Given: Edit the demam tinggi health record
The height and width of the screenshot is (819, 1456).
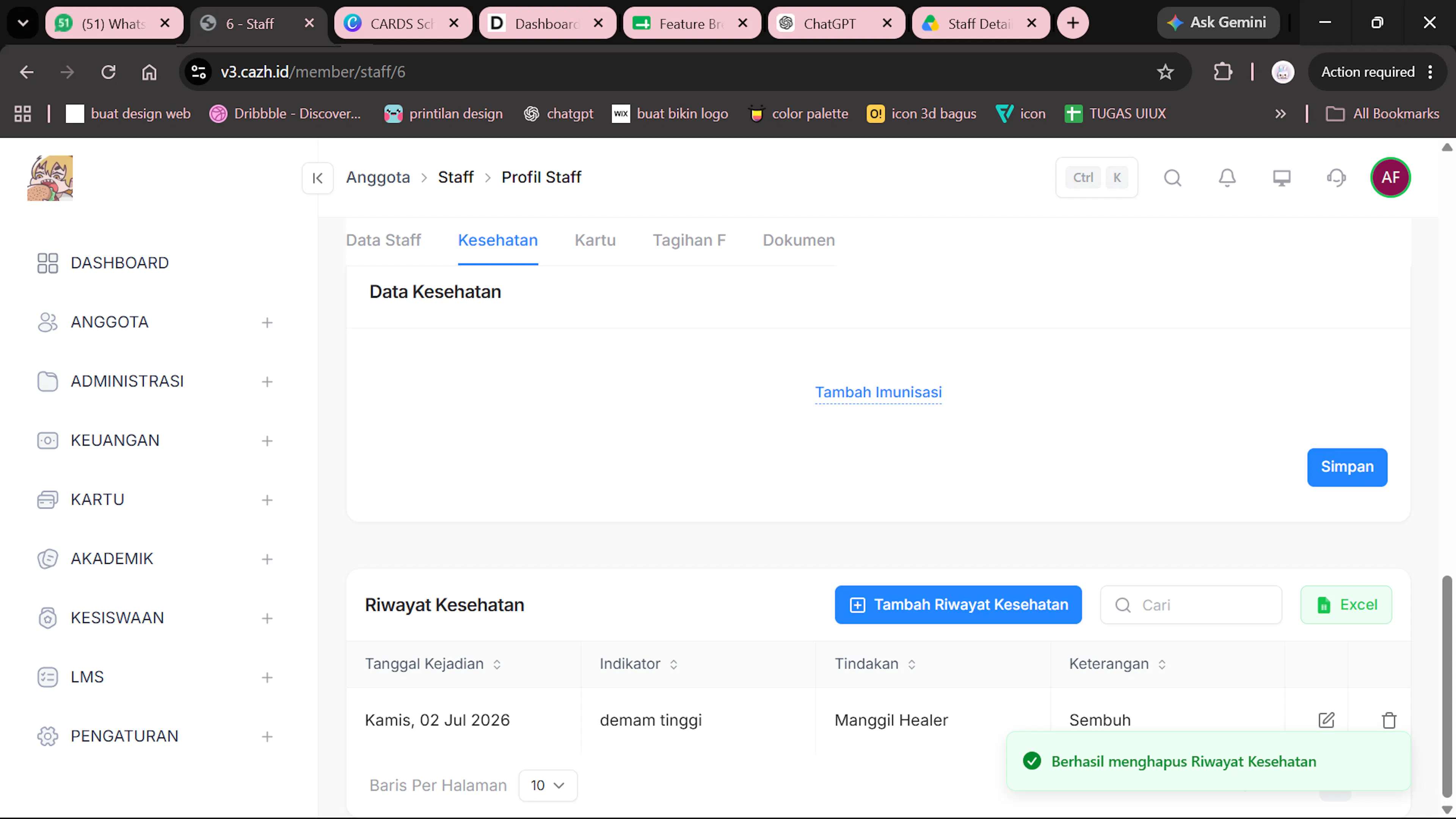Looking at the screenshot, I should [1326, 720].
